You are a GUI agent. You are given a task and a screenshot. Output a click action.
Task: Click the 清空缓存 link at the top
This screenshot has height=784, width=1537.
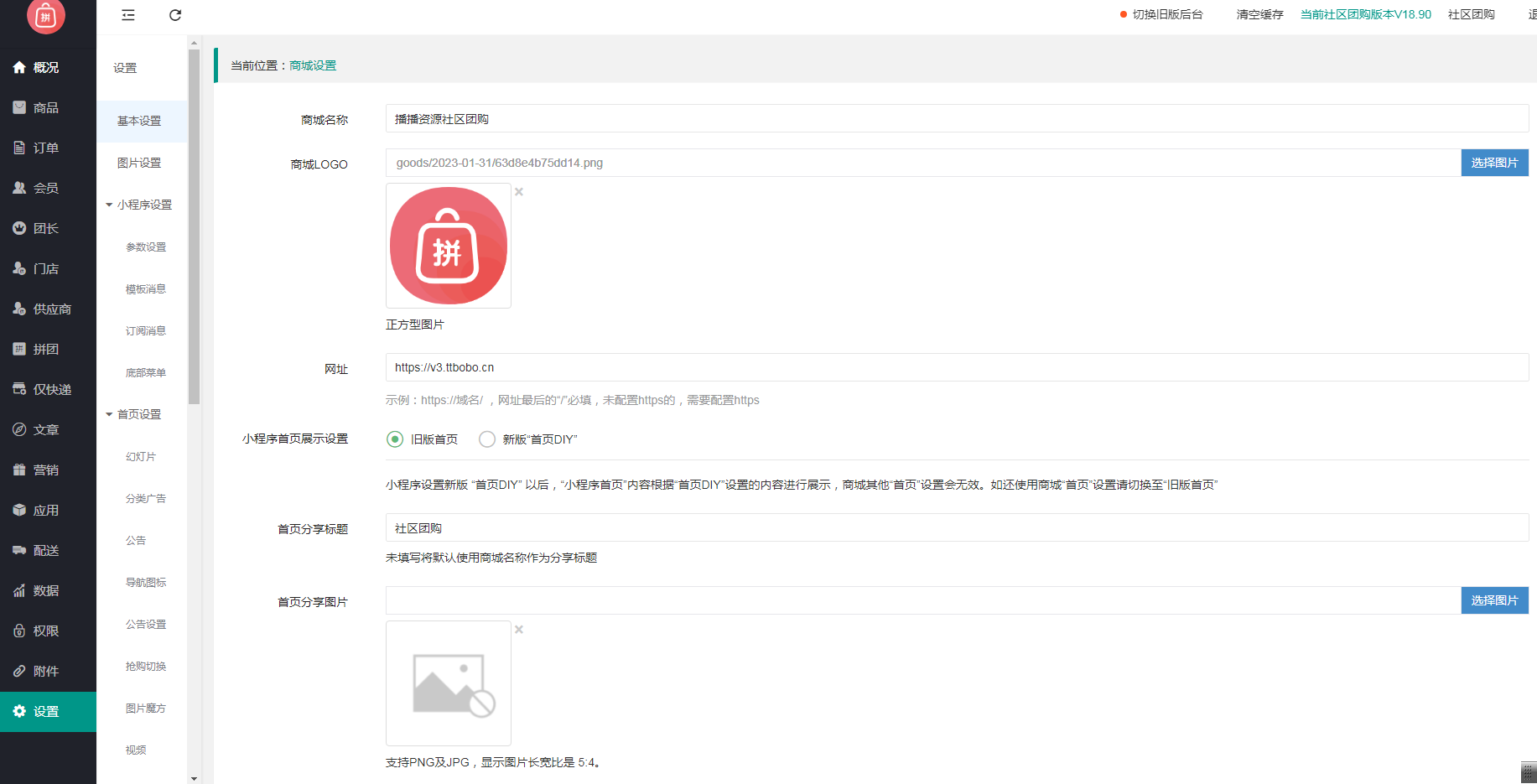tap(1259, 14)
